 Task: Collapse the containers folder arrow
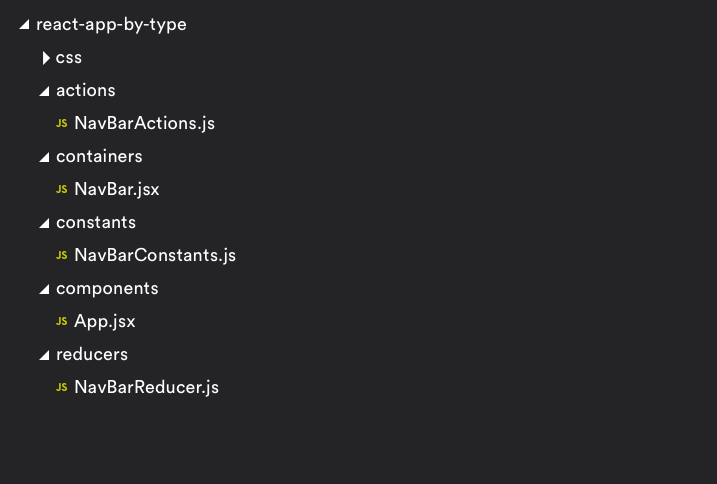pos(44,157)
